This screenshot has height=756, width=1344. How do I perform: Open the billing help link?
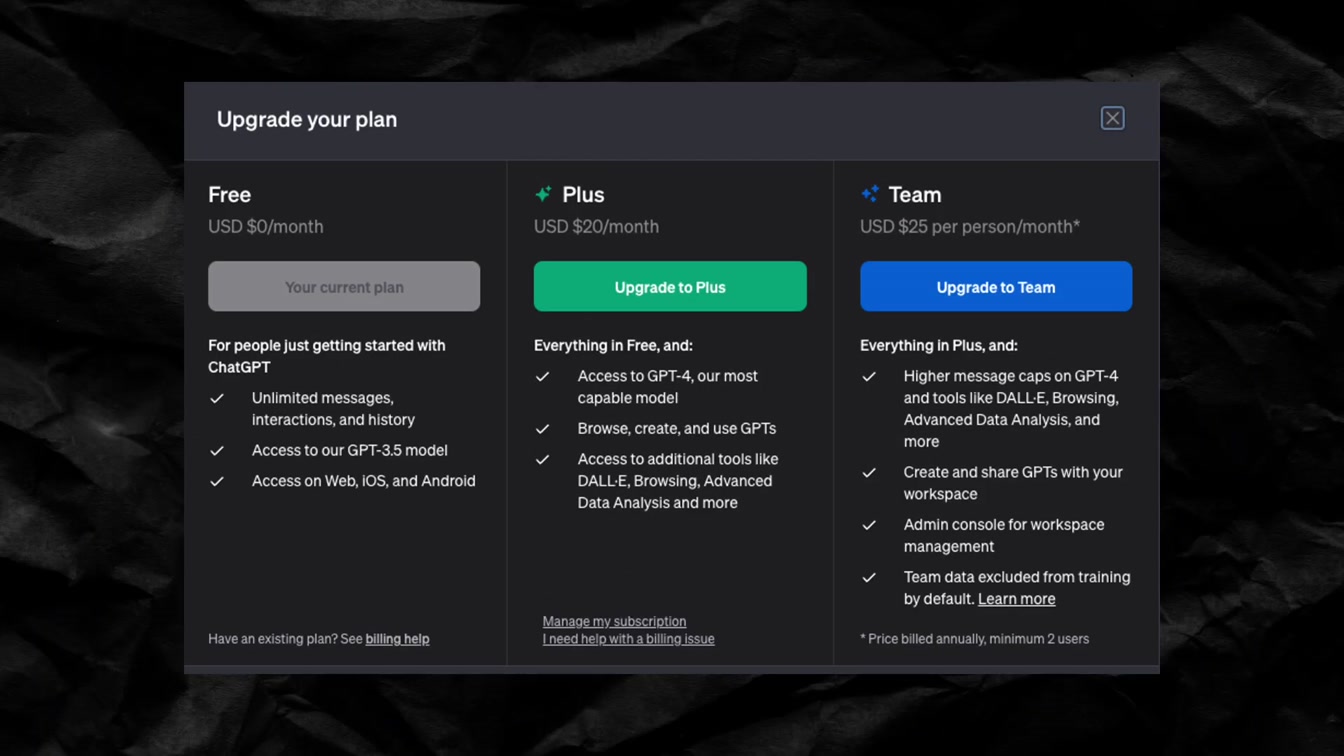click(397, 639)
